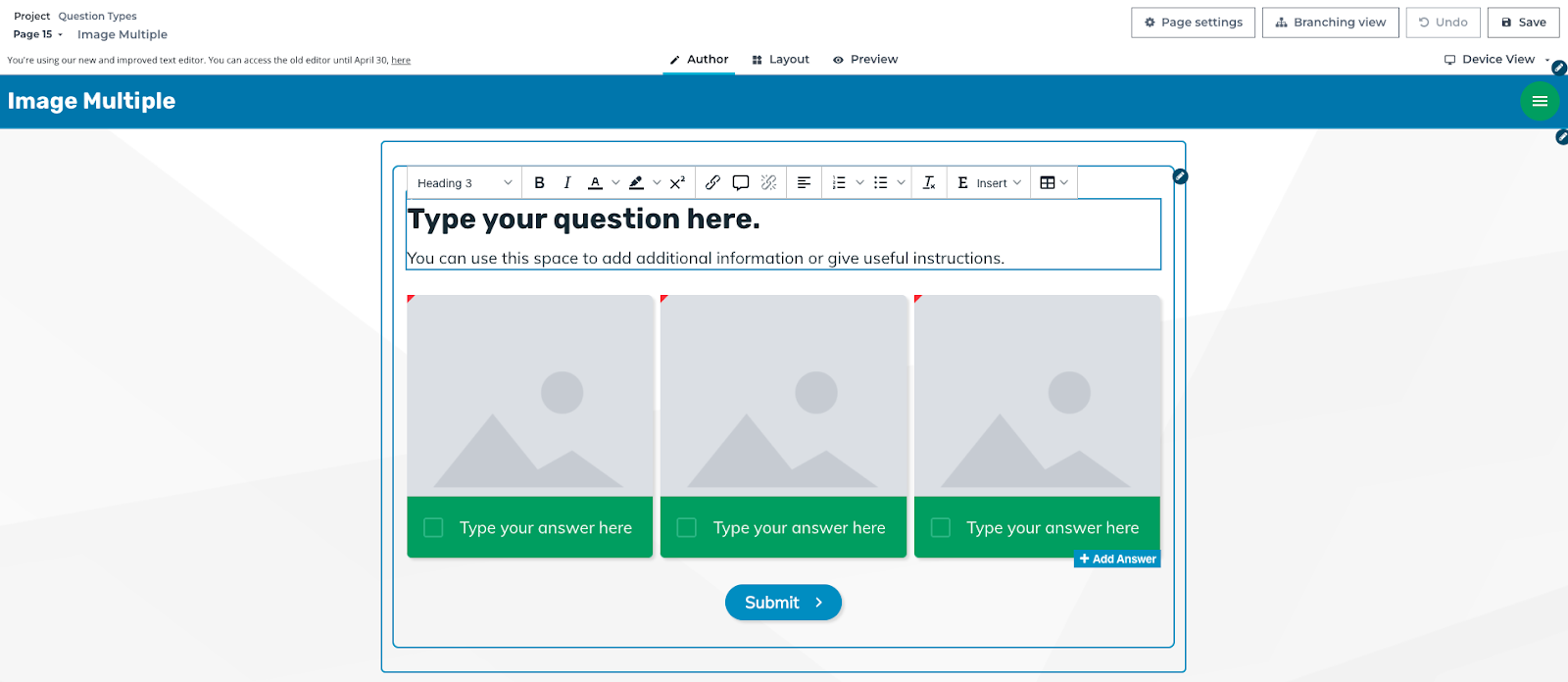
Task: Switch to the Author tab
Action: point(699,59)
